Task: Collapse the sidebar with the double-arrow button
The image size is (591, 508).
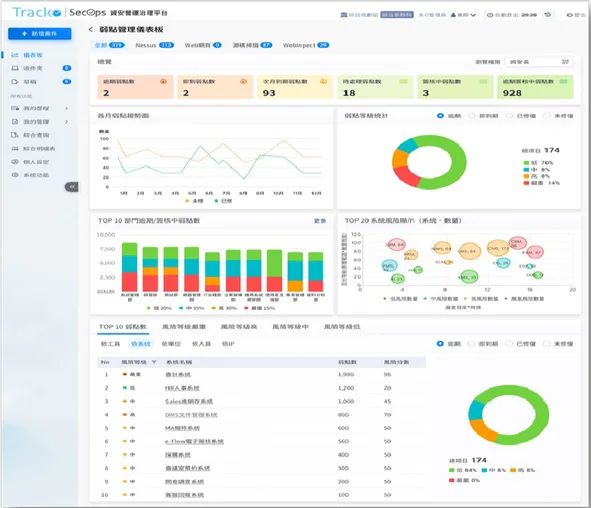Action: coord(72,187)
